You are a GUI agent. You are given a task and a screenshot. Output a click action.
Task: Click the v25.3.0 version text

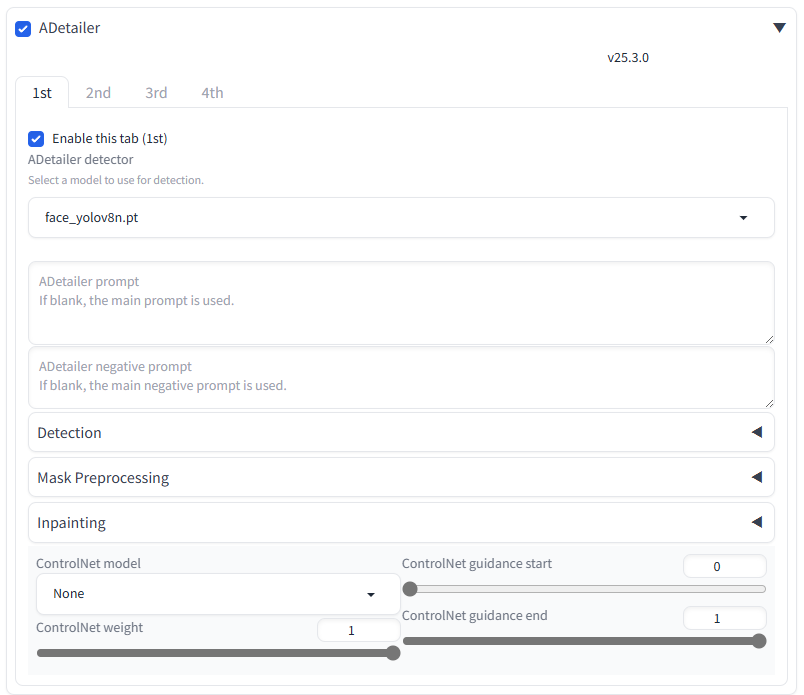(x=628, y=58)
